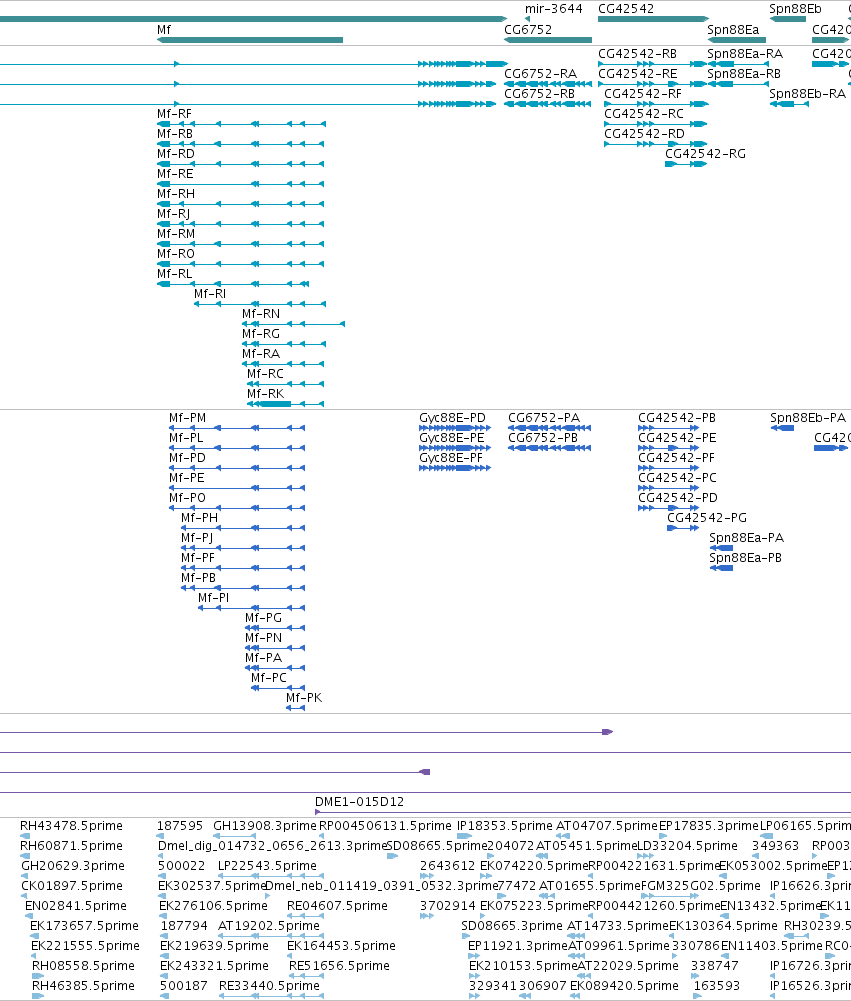Click EST GH13908.3prime
The width and height of the screenshot is (851, 1001).
[x=265, y=825]
